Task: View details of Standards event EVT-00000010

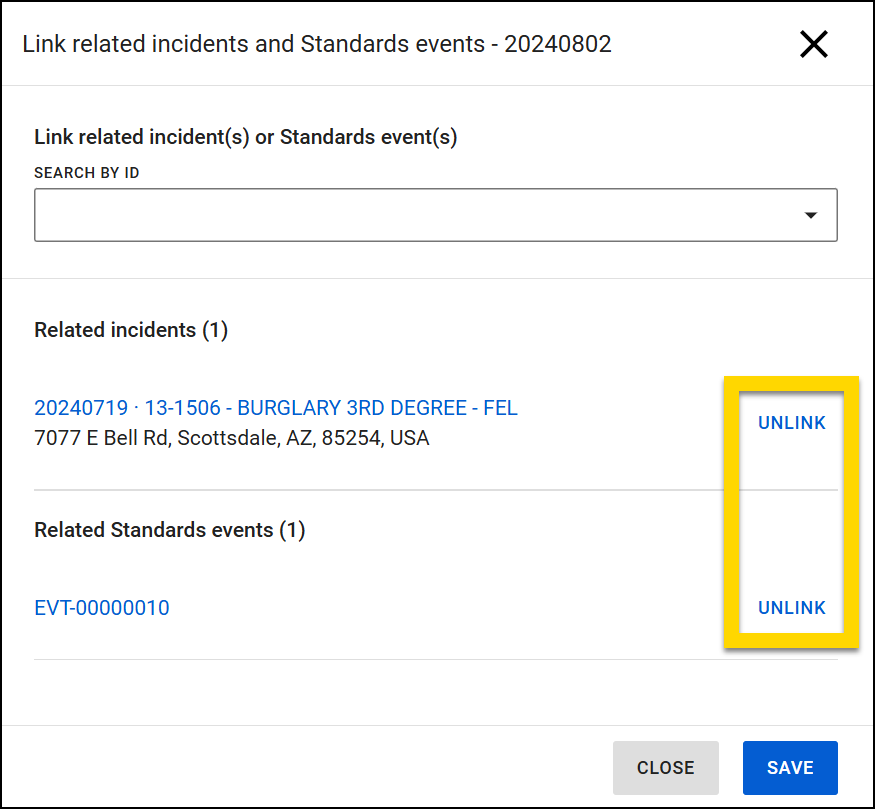Action: tap(101, 607)
